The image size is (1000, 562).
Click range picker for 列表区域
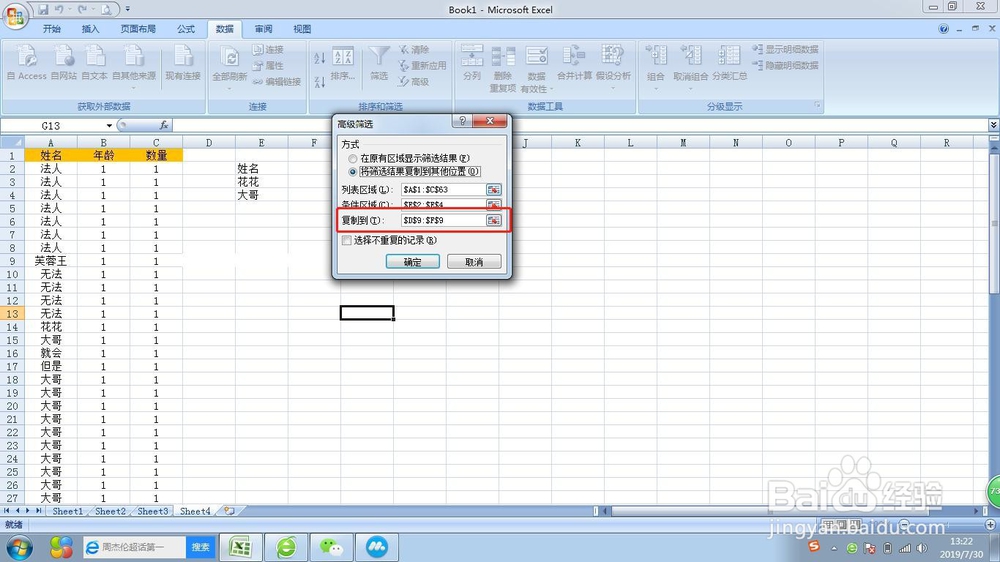pos(494,189)
